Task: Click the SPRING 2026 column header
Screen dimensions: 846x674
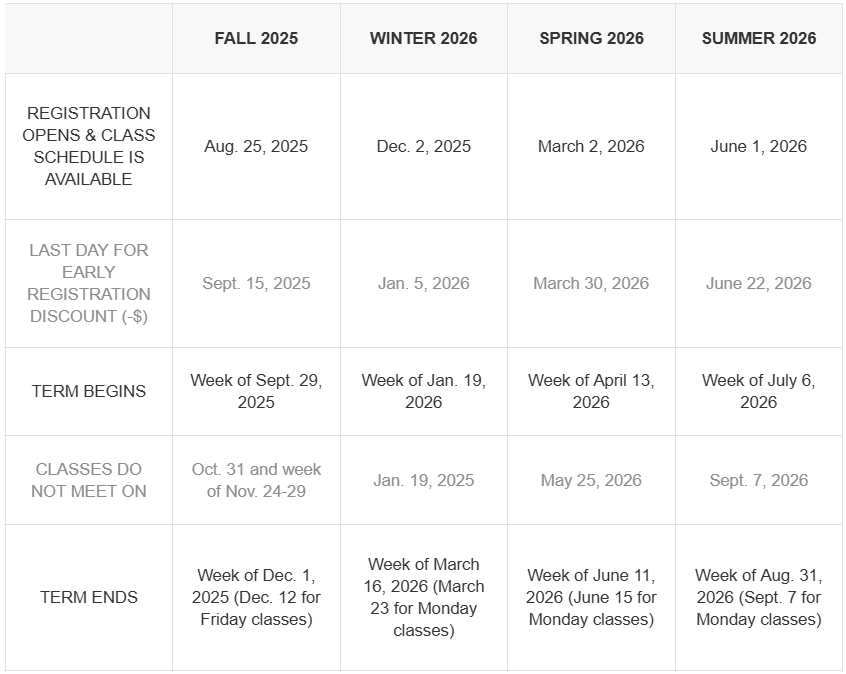Action: coord(591,38)
